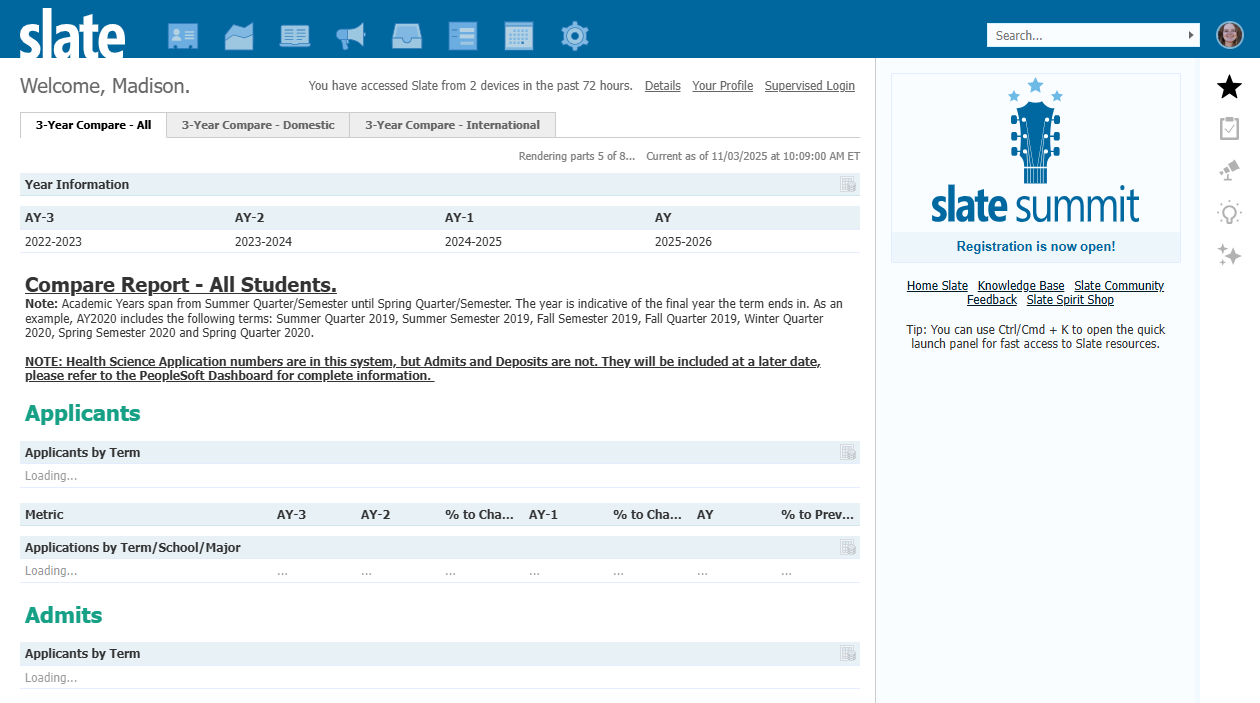The height and width of the screenshot is (703, 1260).
Task: Open the Queries list icon
Action: (x=463, y=37)
